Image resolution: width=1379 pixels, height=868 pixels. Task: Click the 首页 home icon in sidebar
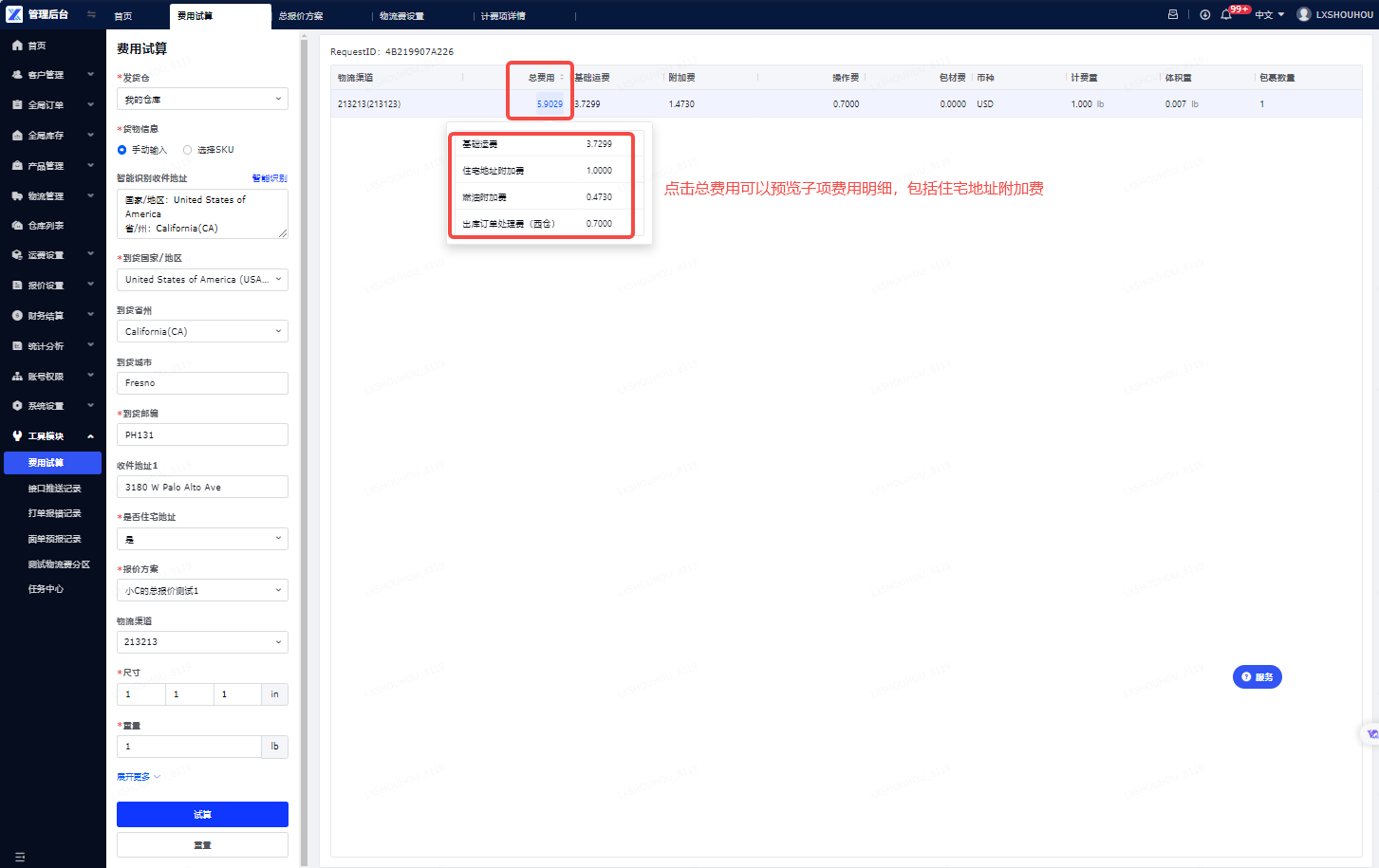[x=17, y=46]
